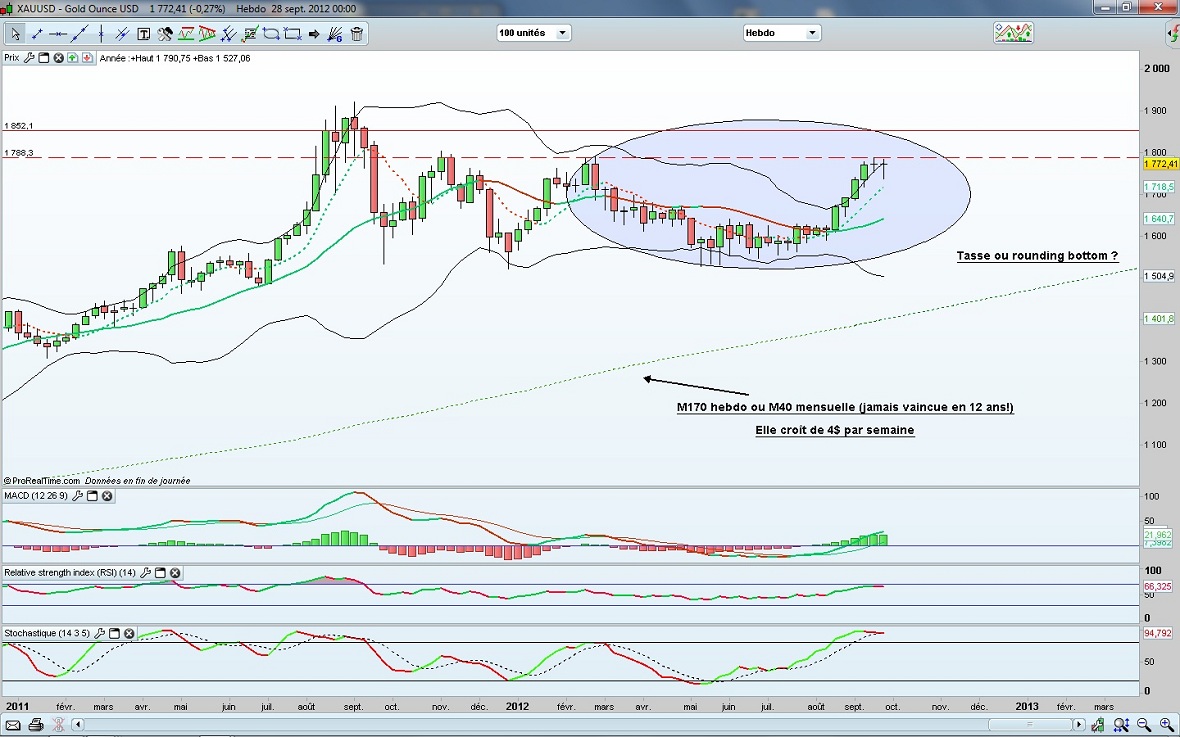Click the scrollbar right arrow
The height and width of the screenshot is (737, 1180).
[x=1079, y=724]
